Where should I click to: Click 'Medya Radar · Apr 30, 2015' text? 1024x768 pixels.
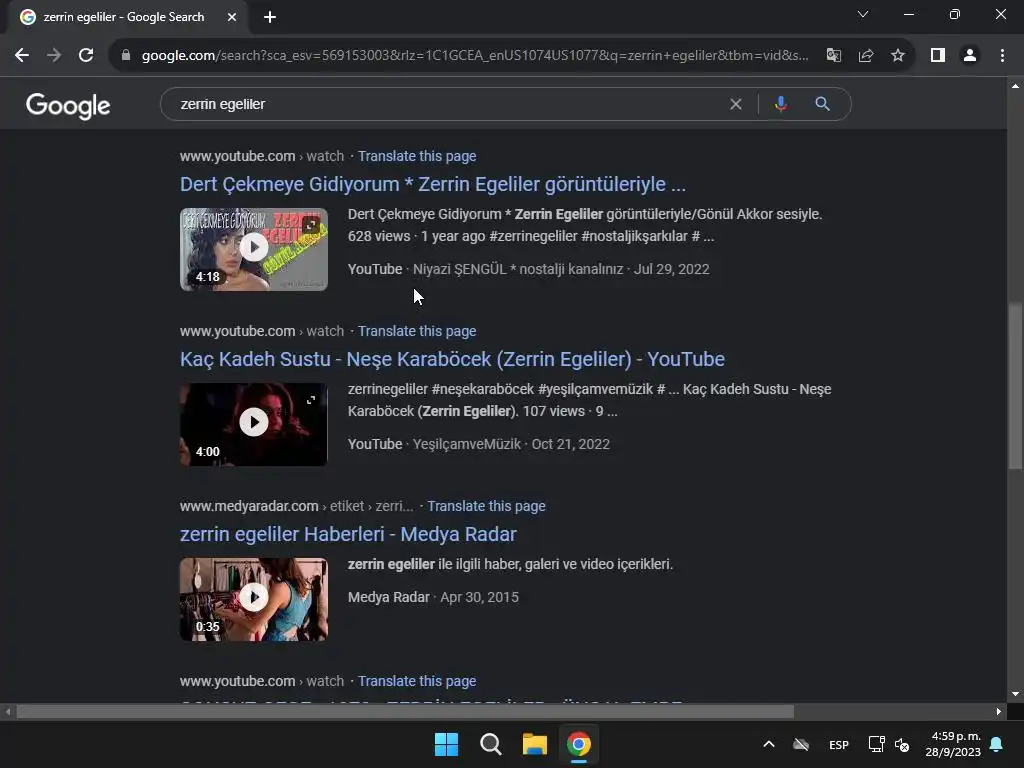[433, 598]
